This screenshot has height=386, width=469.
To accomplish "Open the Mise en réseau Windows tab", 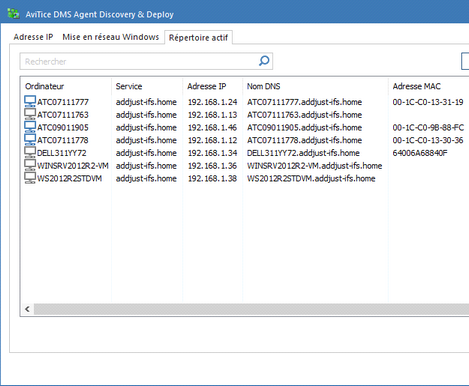I will (111, 37).
